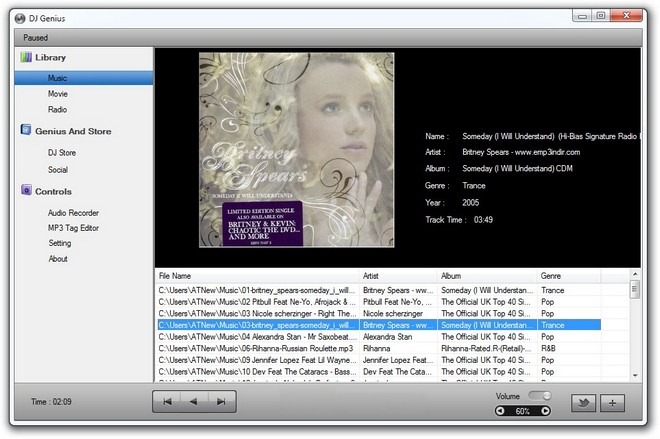Skip to the previous track

(x=167, y=402)
